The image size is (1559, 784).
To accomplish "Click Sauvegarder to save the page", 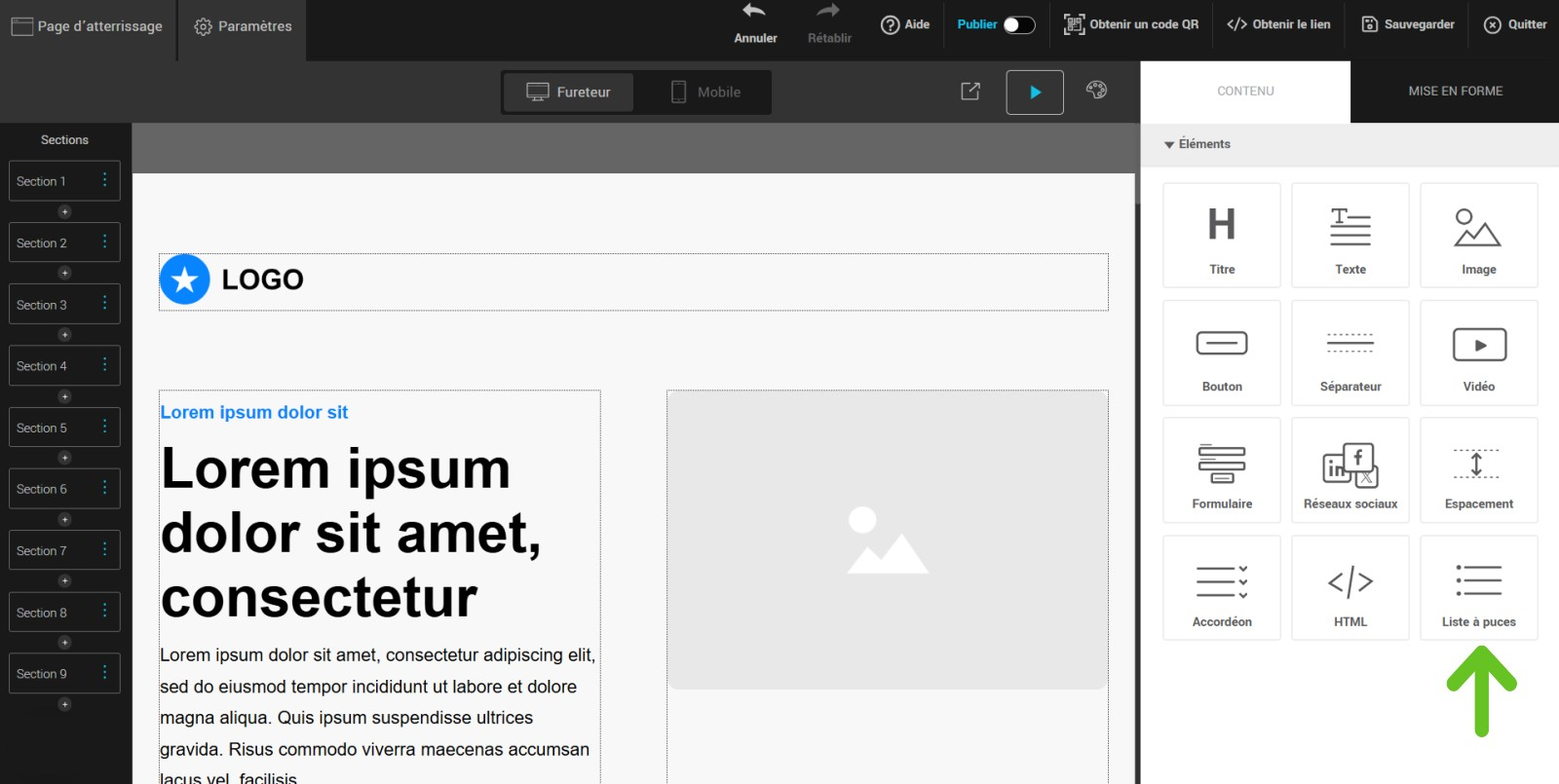I will [1408, 24].
